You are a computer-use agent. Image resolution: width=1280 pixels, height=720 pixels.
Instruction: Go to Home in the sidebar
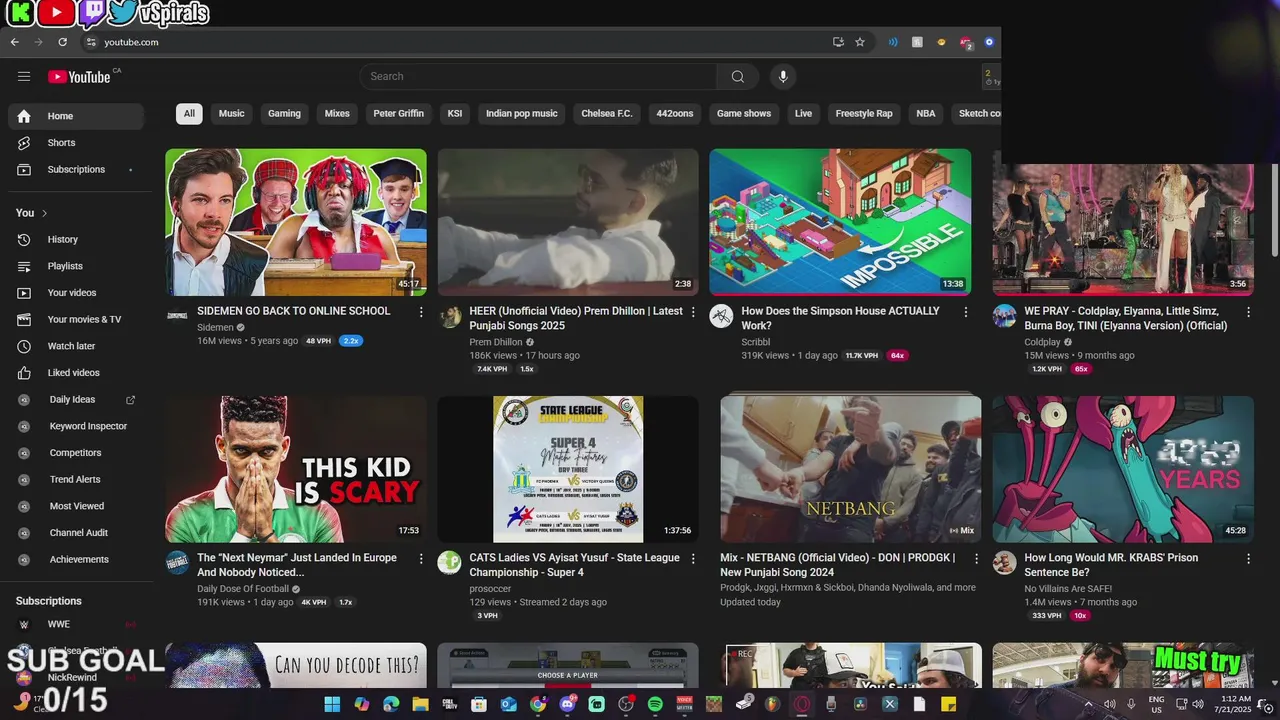click(x=76, y=116)
